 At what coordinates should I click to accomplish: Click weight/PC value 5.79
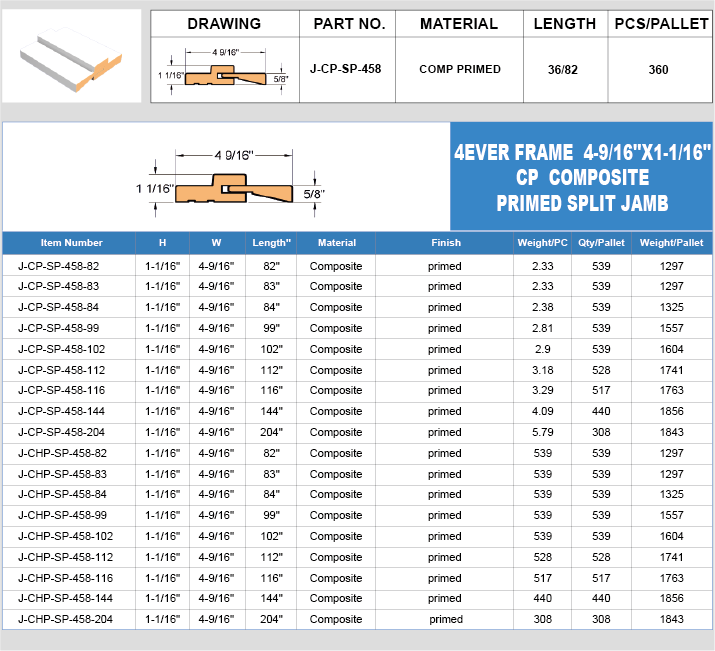click(542, 432)
